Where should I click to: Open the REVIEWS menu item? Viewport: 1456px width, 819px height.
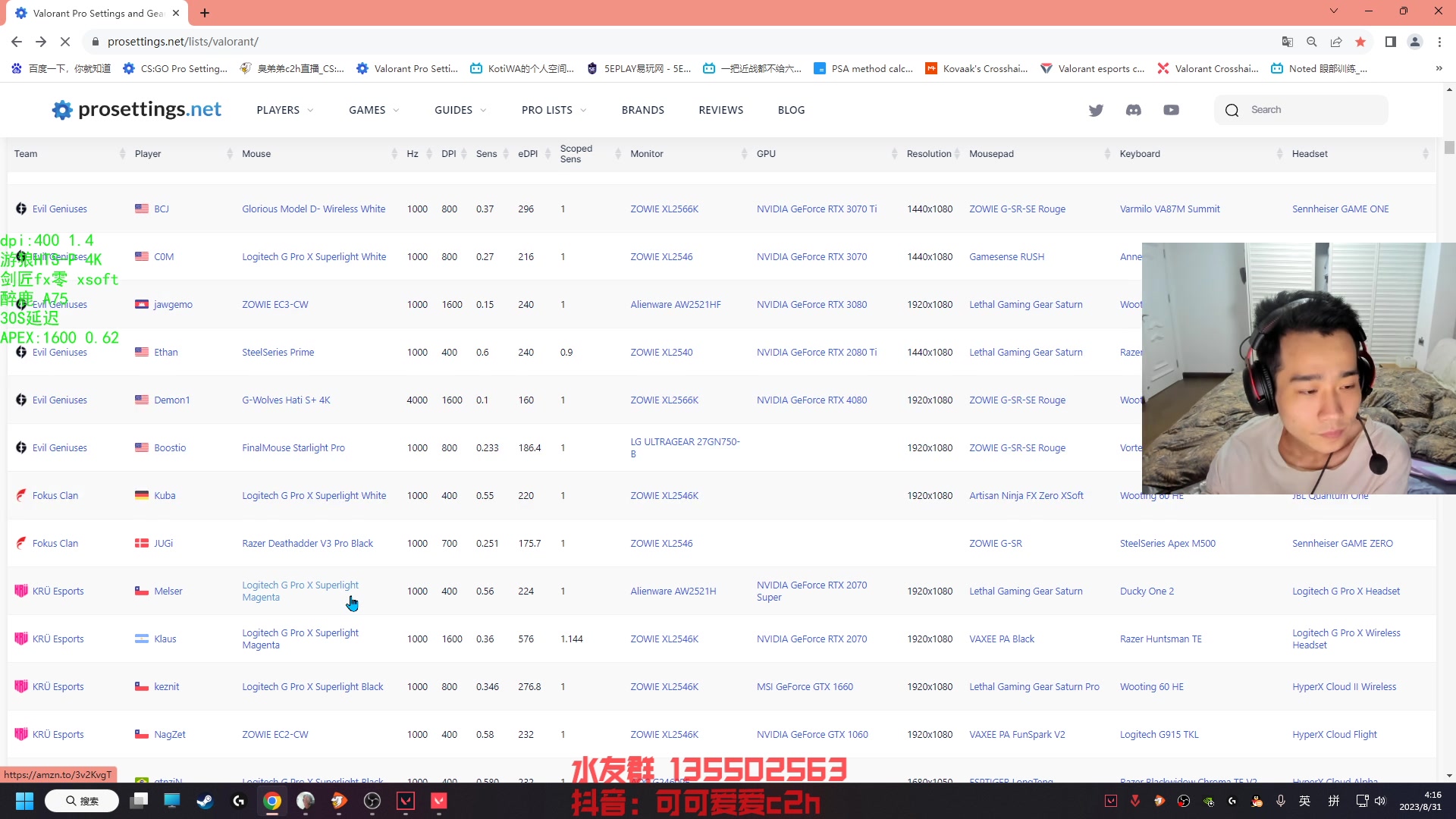coord(720,110)
